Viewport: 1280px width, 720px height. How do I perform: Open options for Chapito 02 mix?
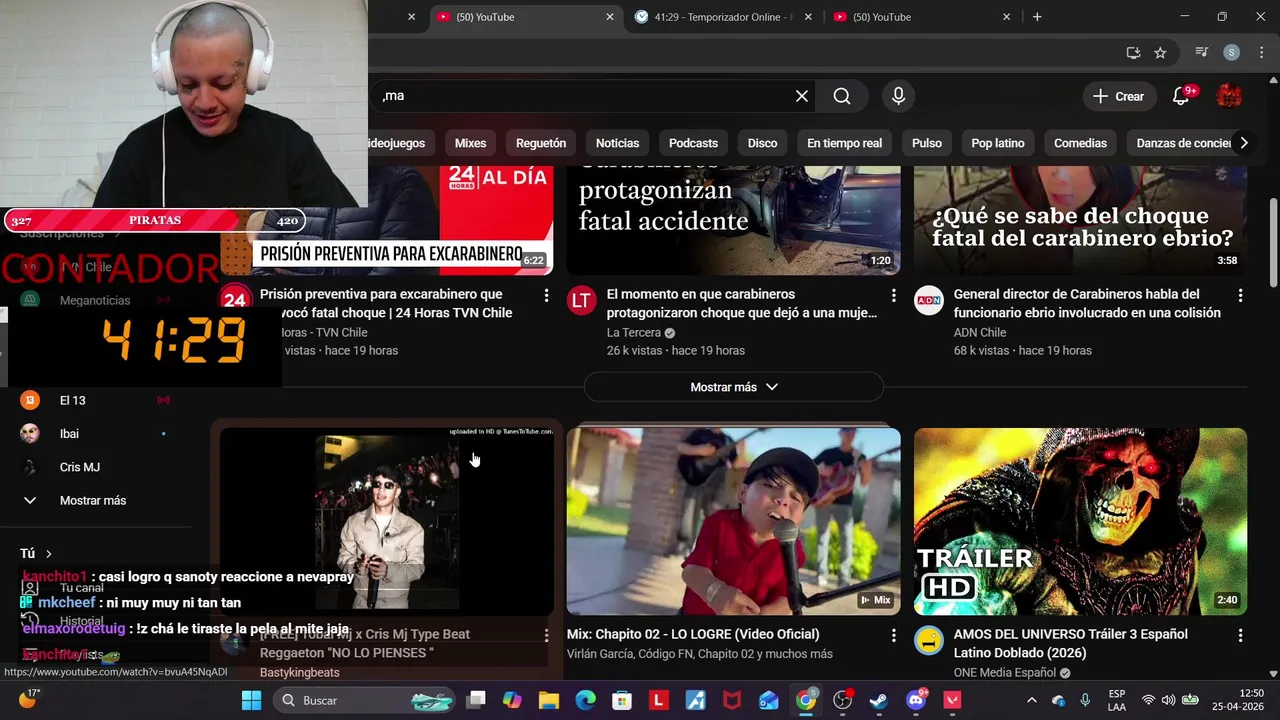point(893,636)
